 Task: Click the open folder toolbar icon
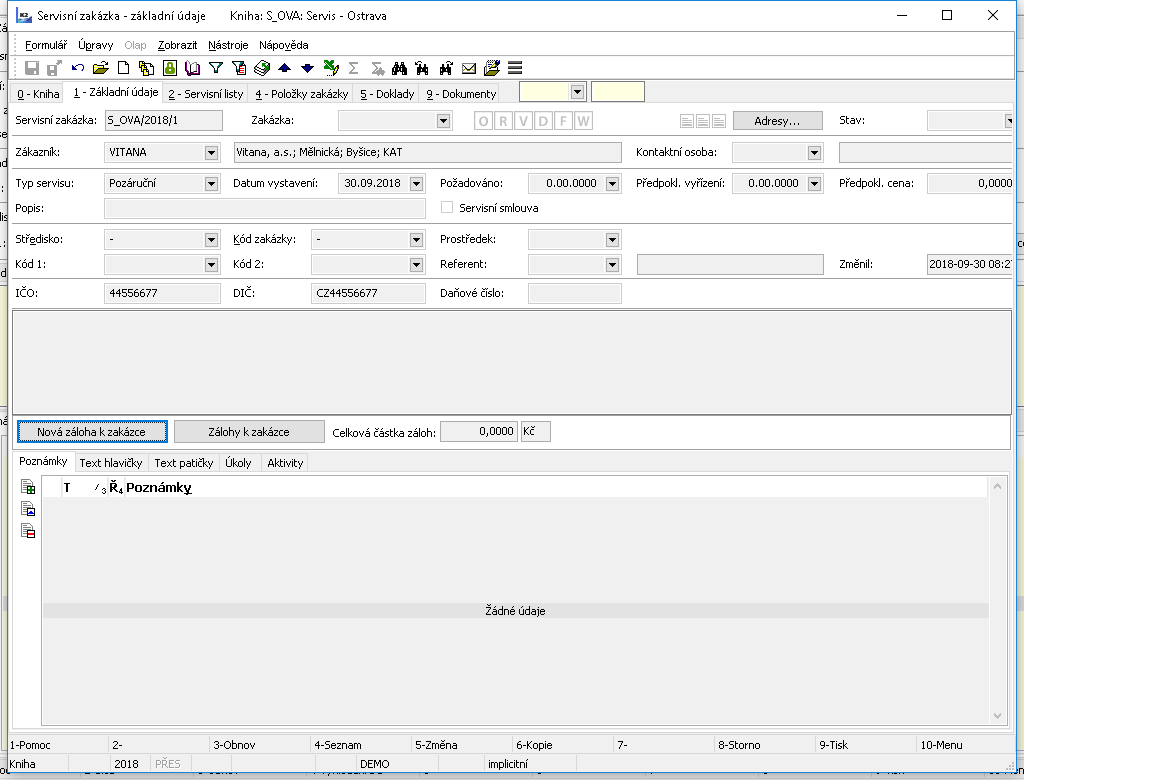100,68
